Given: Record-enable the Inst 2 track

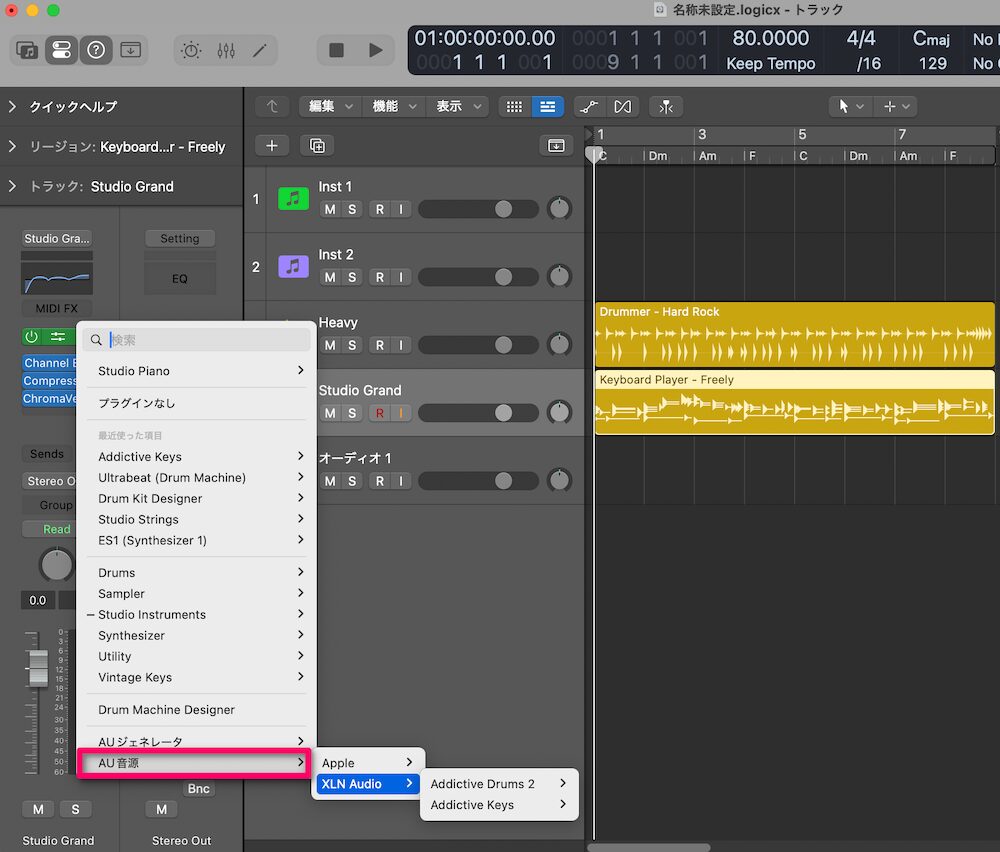Looking at the screenshot, I should (x=379, y=277).
